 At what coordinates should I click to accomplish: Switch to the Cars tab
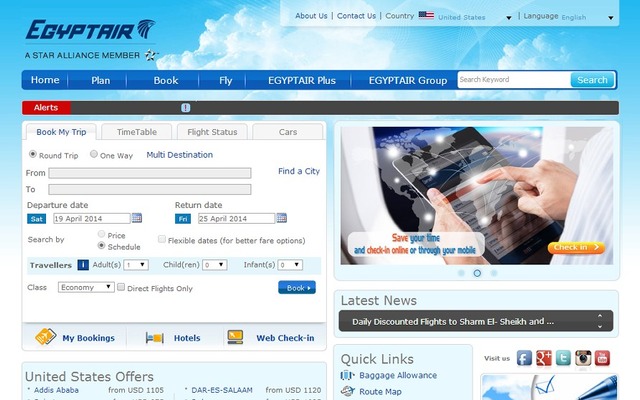[288, 132]
